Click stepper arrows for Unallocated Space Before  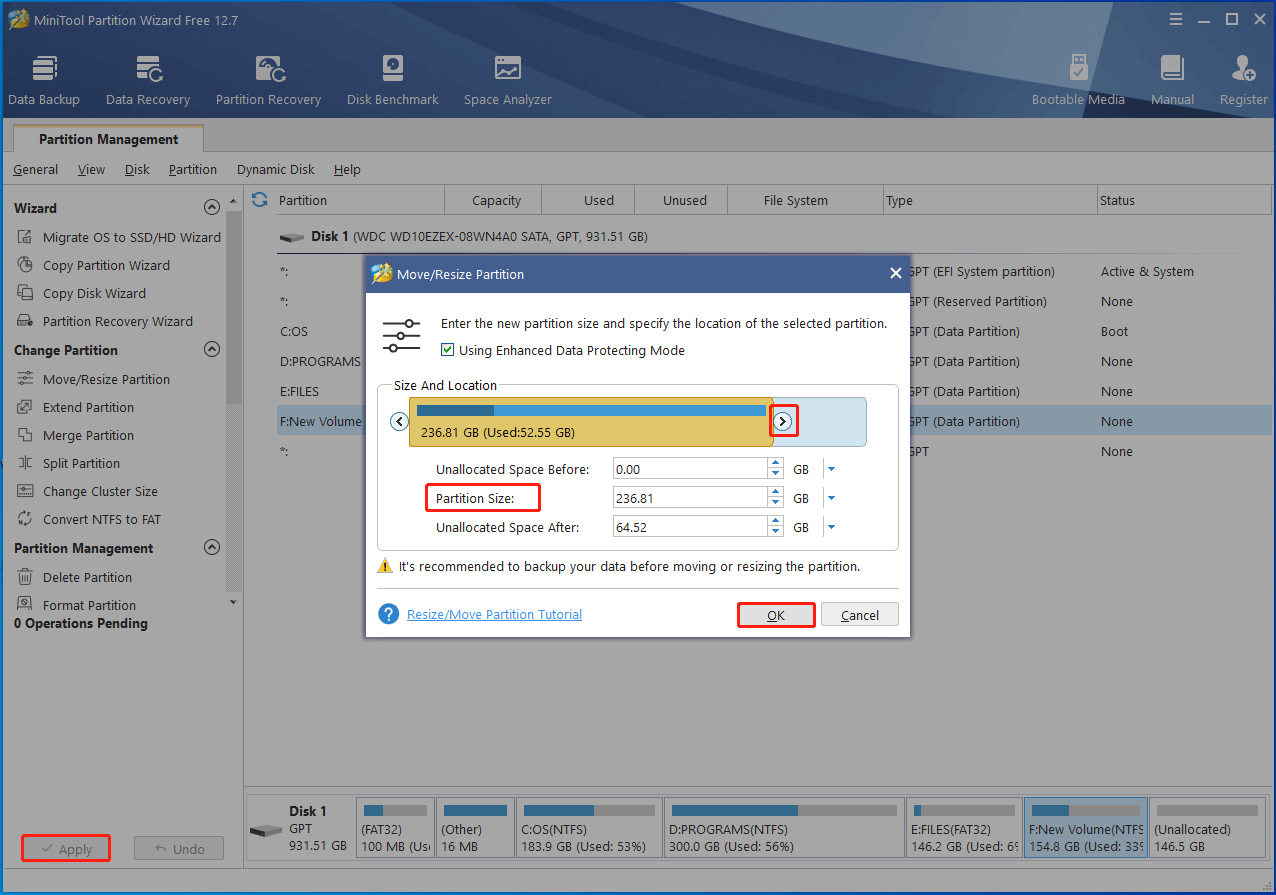tap(775, 468)
